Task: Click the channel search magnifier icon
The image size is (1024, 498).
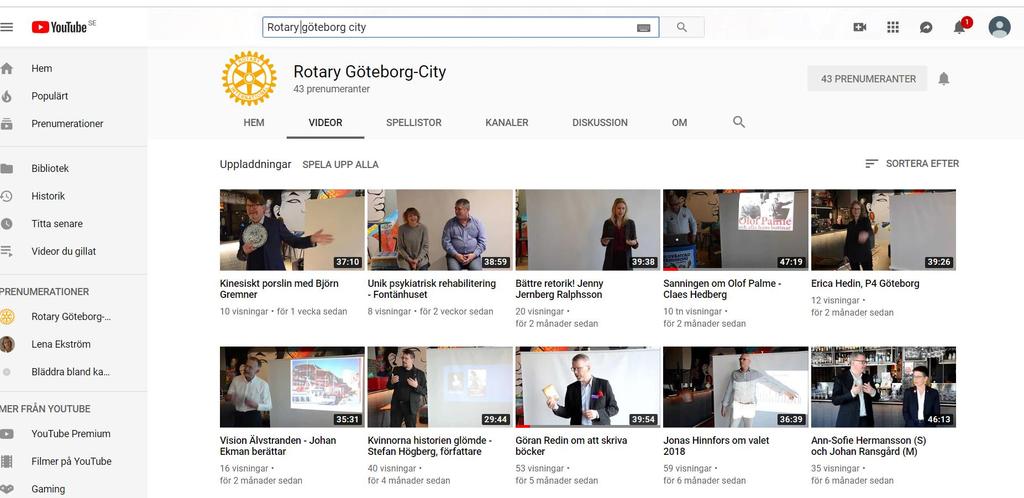Action: pos(739,122)
